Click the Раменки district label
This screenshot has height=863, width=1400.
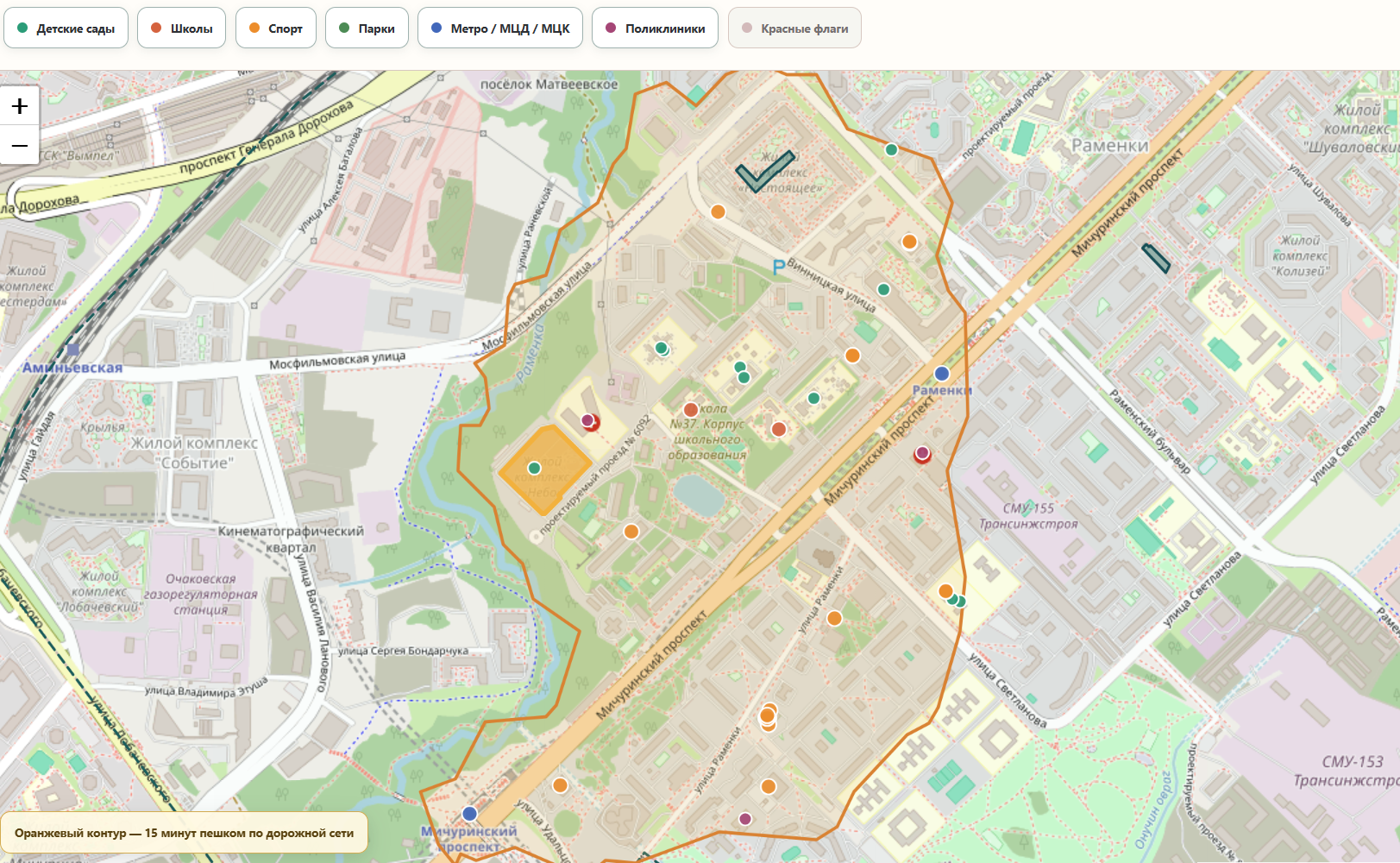[1110, 146]
